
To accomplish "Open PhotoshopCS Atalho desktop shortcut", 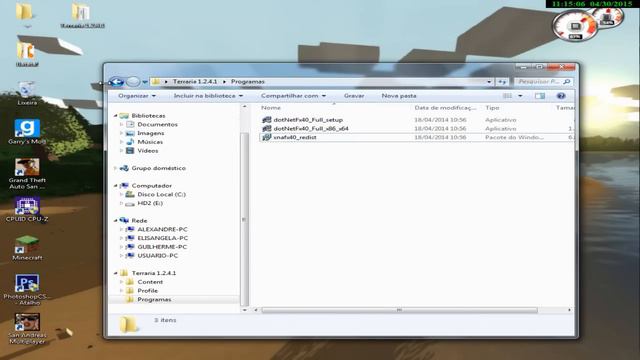I will [x=27, y=290].
